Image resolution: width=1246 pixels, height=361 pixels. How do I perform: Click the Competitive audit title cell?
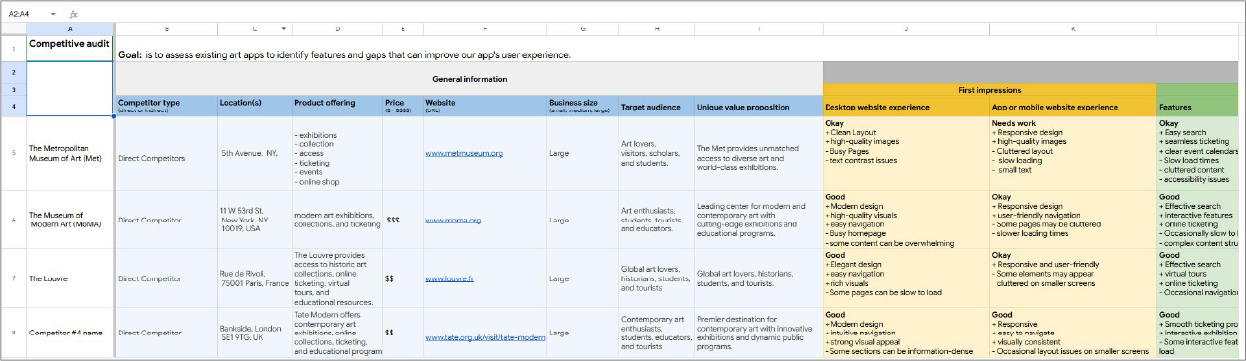coord(69,49)
